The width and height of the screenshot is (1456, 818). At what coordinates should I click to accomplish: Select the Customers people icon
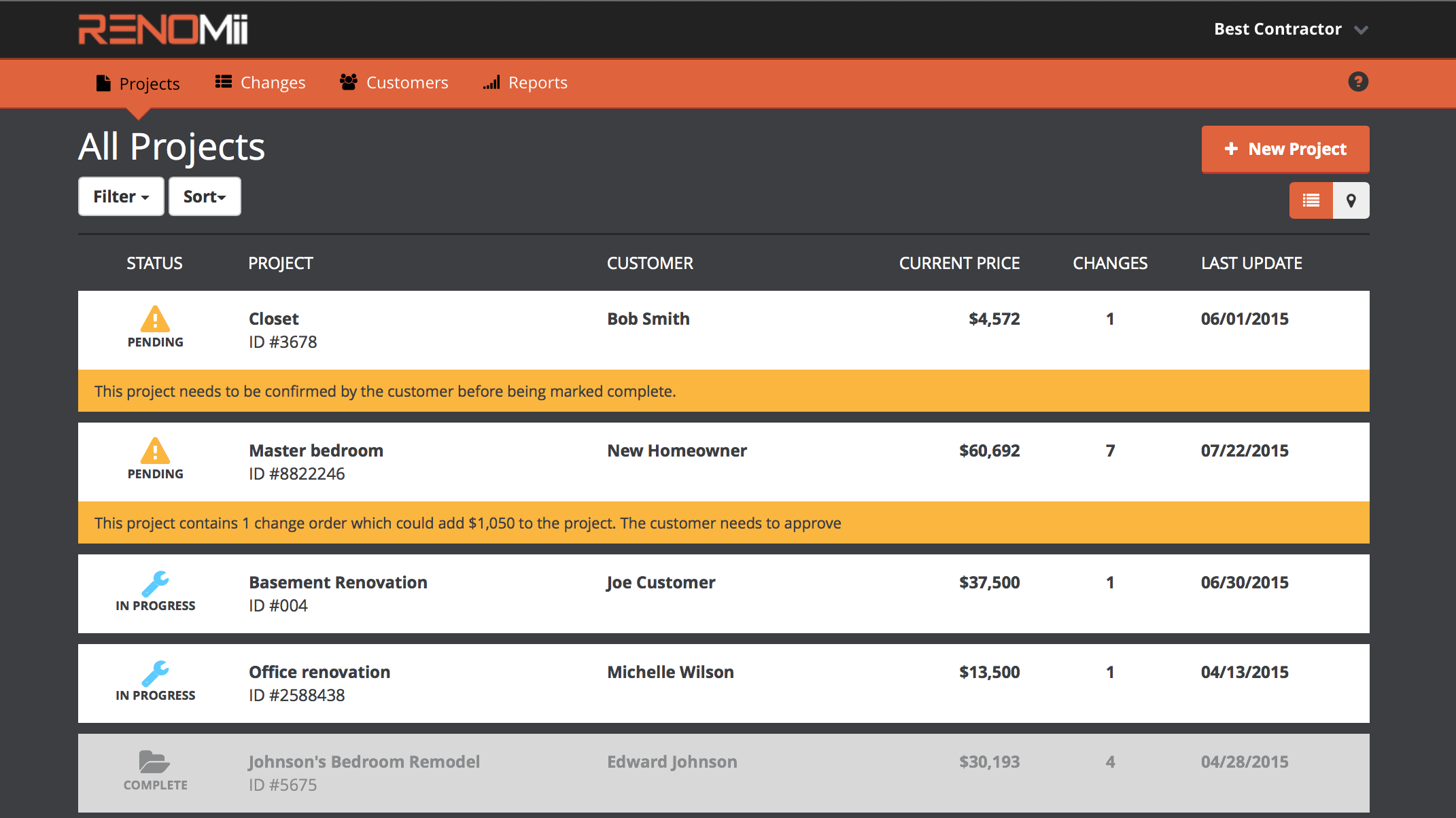(349, 82)
